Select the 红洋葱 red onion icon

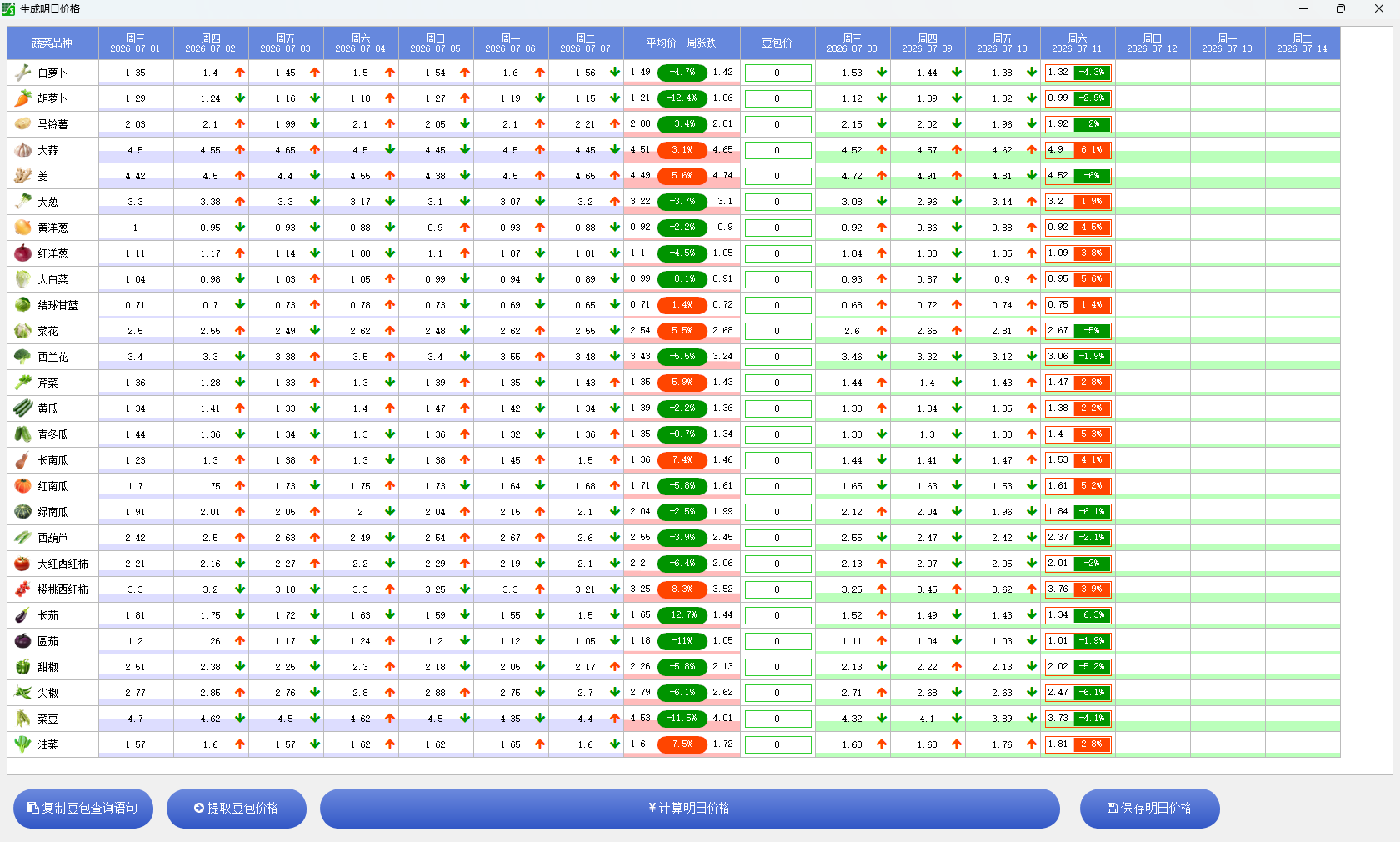tap(22, 253)
